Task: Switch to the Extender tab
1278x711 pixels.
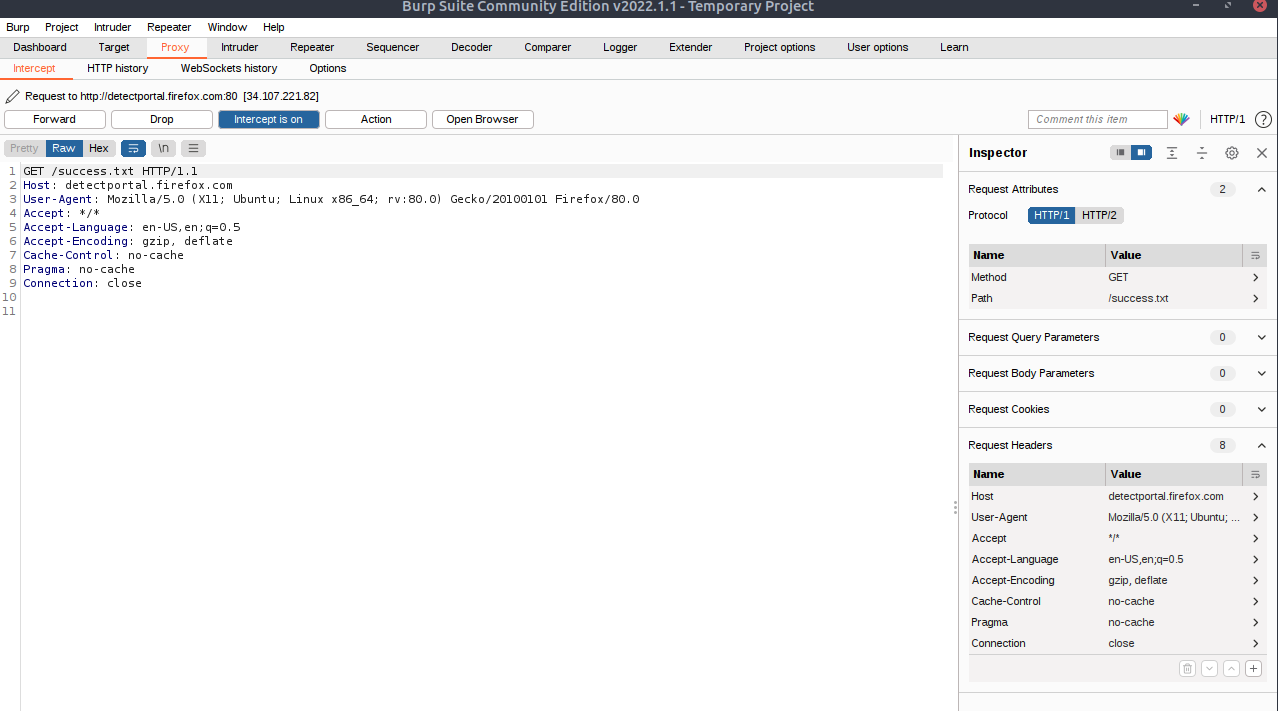Action: 690,47
